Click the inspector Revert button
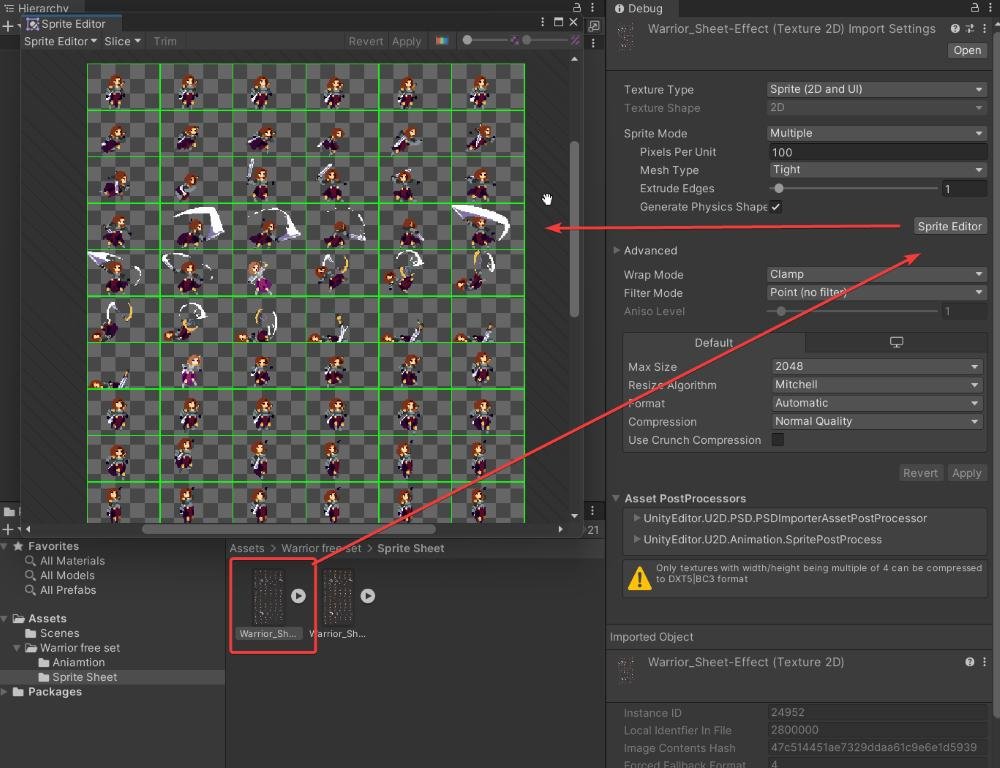This screenshot has height=768, width=1000. 920,473
